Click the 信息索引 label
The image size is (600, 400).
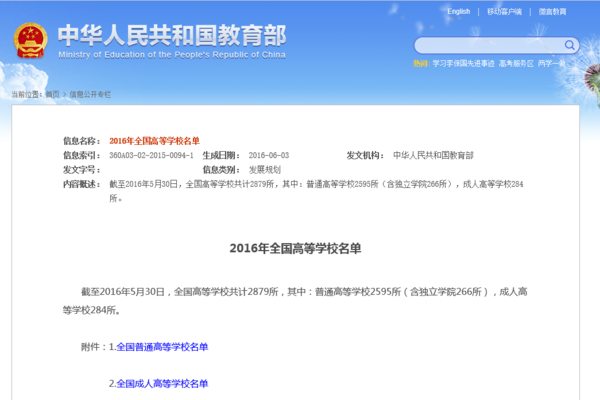point(82,155)
